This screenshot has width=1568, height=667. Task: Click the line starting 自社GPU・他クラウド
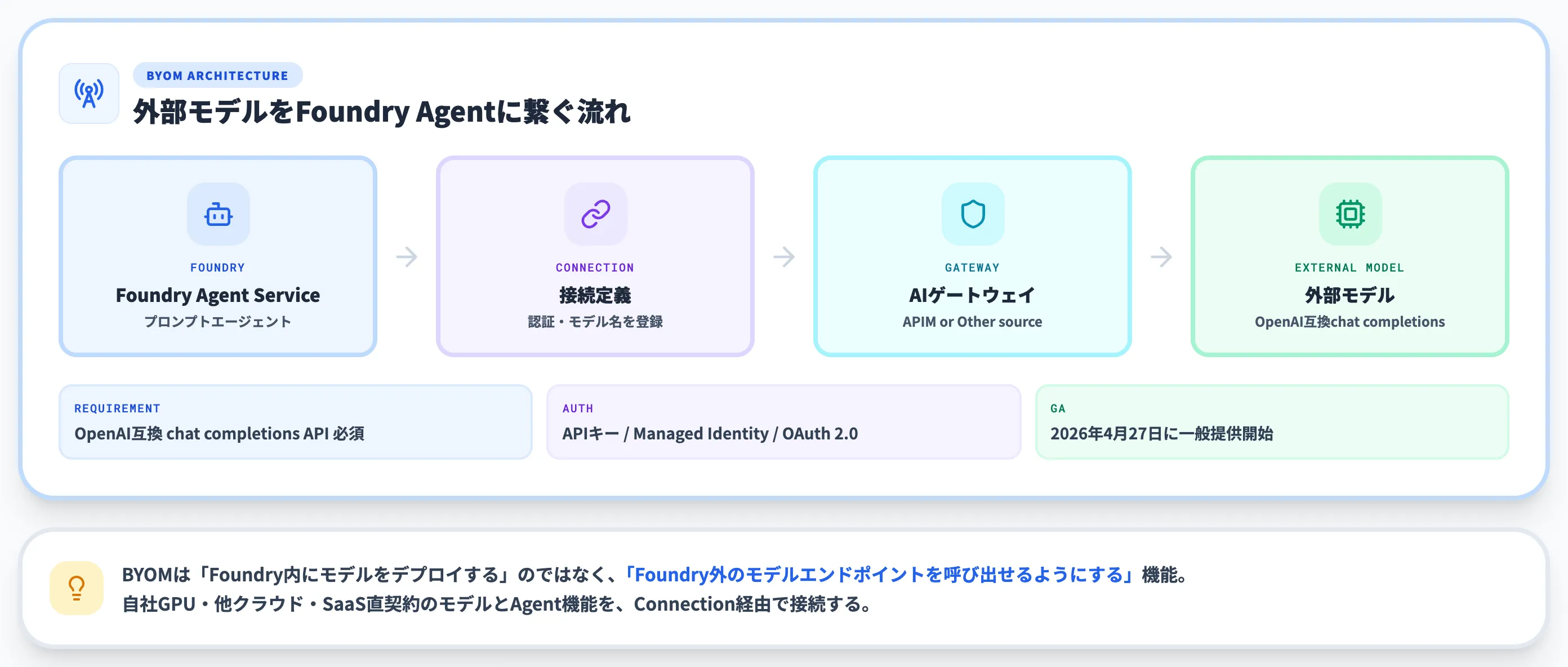[x=498, y=604]
